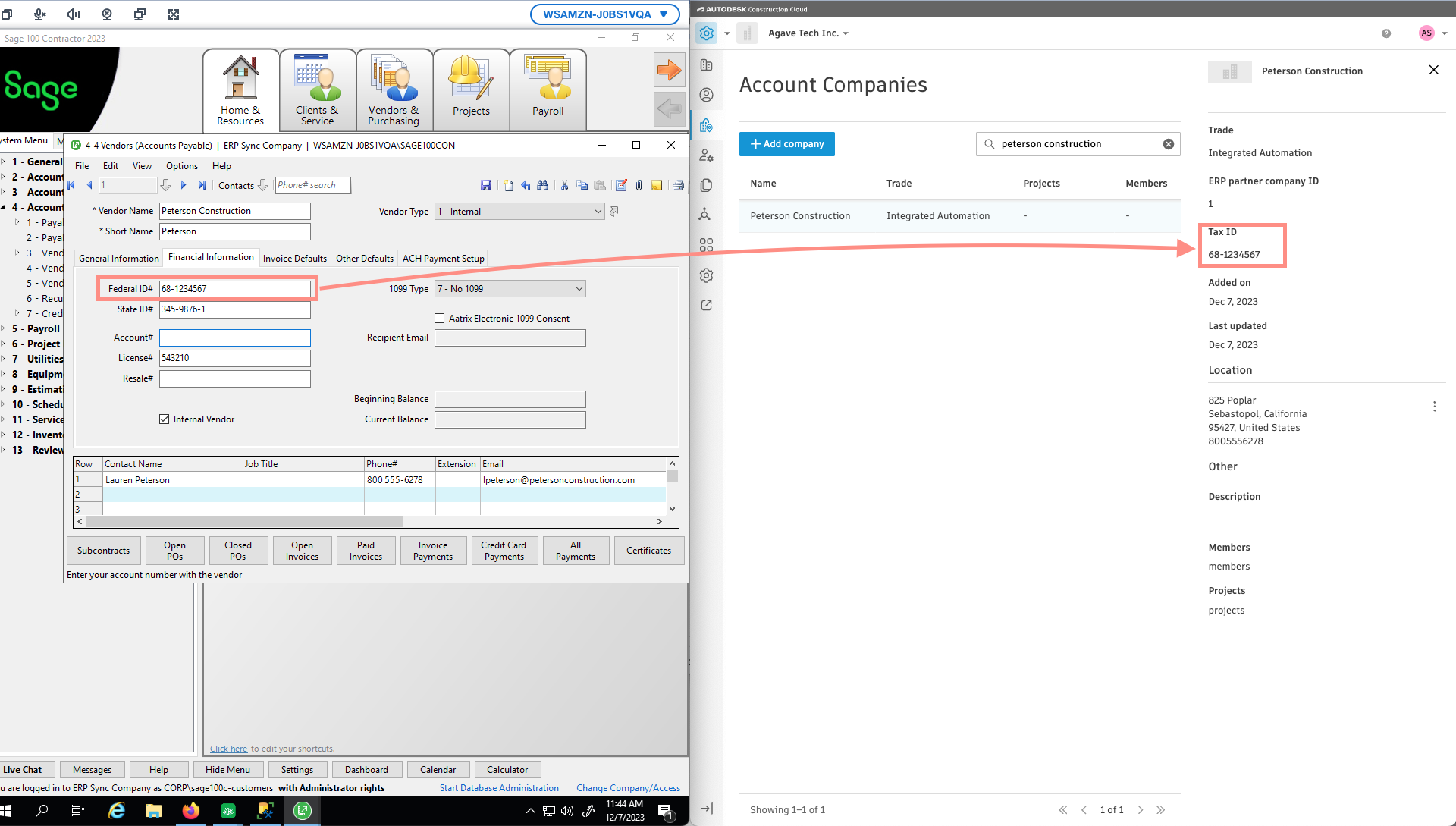The width and height of the screenshot is (1456, 826).
Task: Switch to General Information tab
Action: [x=119, y=259]
